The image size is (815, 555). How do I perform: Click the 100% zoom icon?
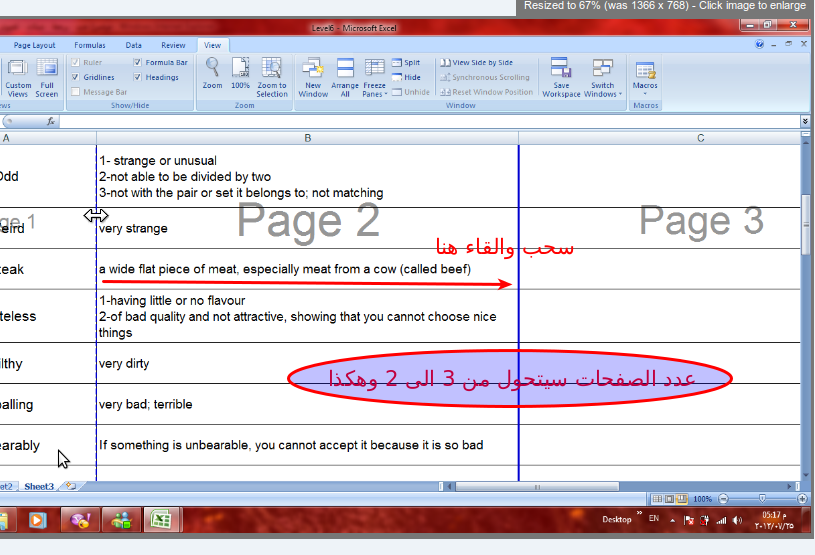coord(240,73)
